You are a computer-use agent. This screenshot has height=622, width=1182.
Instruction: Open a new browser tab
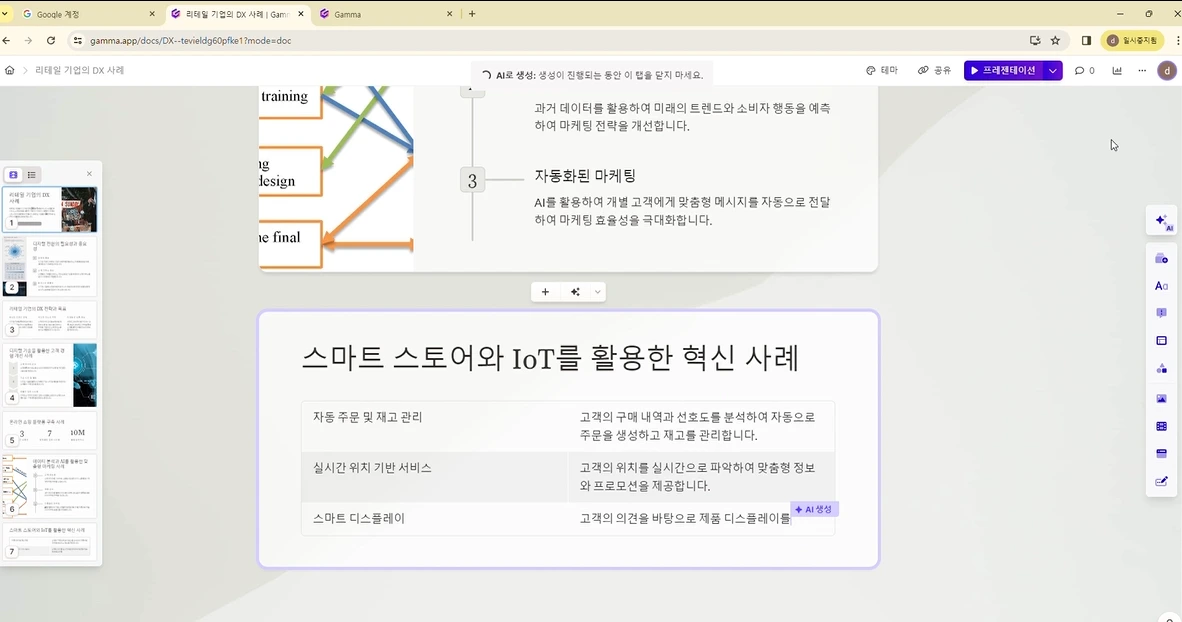point(472,14)
